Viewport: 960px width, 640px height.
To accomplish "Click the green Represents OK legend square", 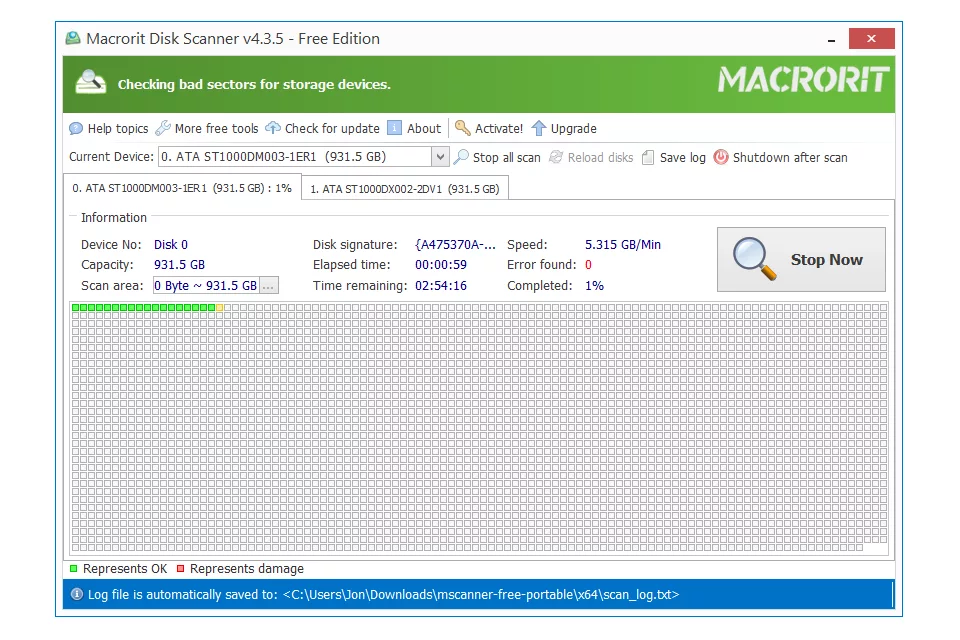I will tap(73, 568).
